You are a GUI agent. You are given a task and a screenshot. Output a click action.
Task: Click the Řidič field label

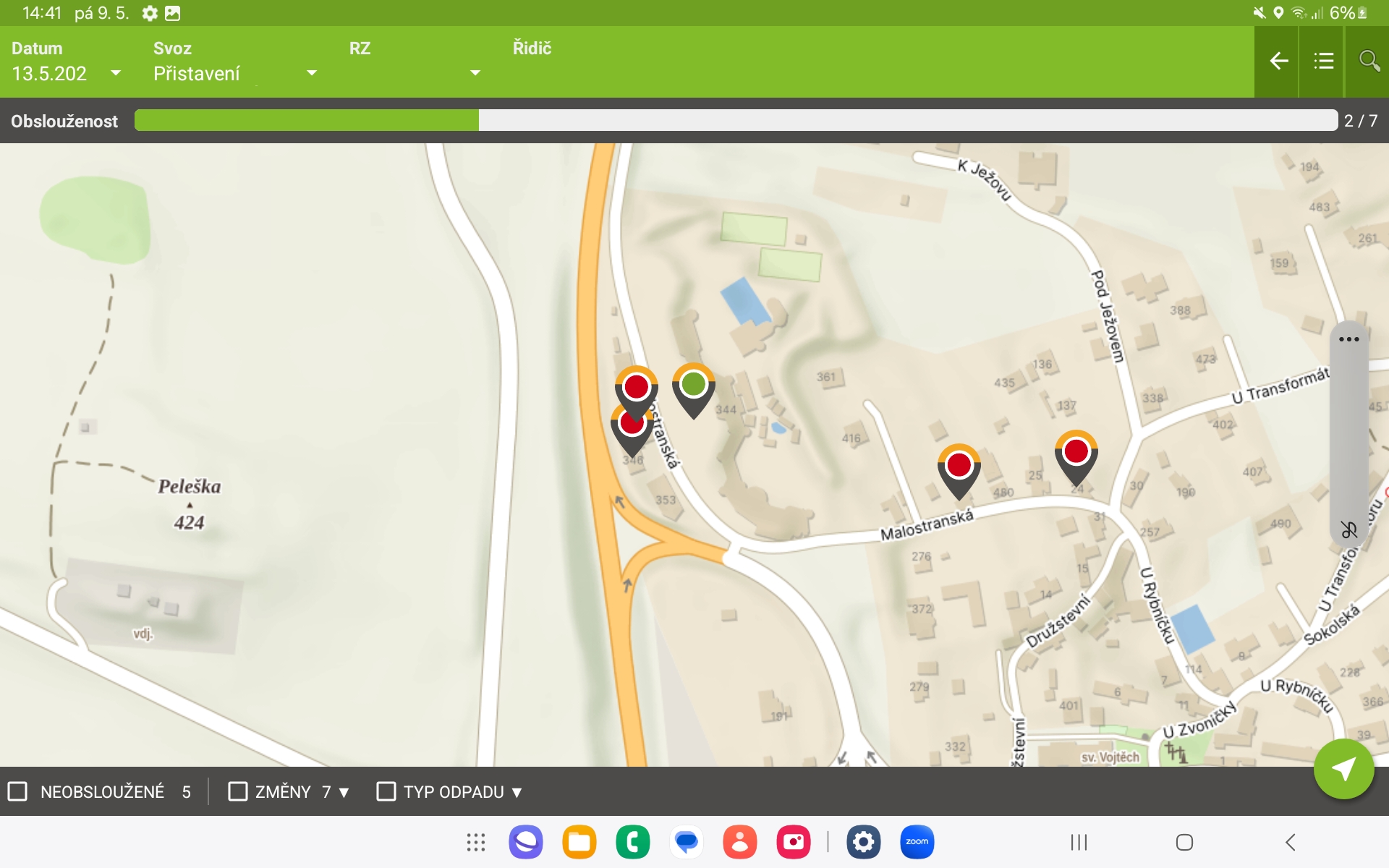pos(532,48)
